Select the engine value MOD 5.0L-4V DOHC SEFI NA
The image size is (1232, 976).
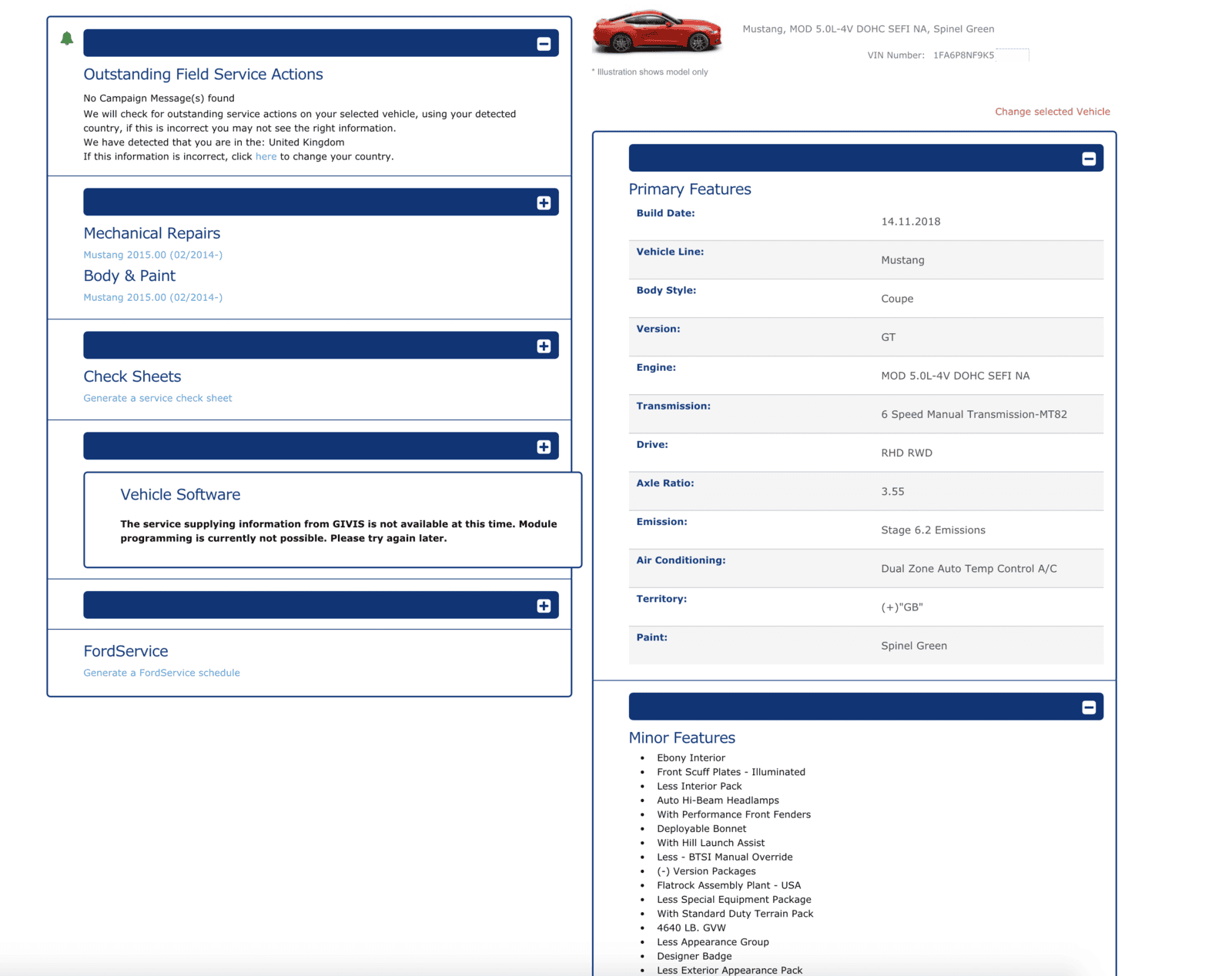[x=955, y=376]
